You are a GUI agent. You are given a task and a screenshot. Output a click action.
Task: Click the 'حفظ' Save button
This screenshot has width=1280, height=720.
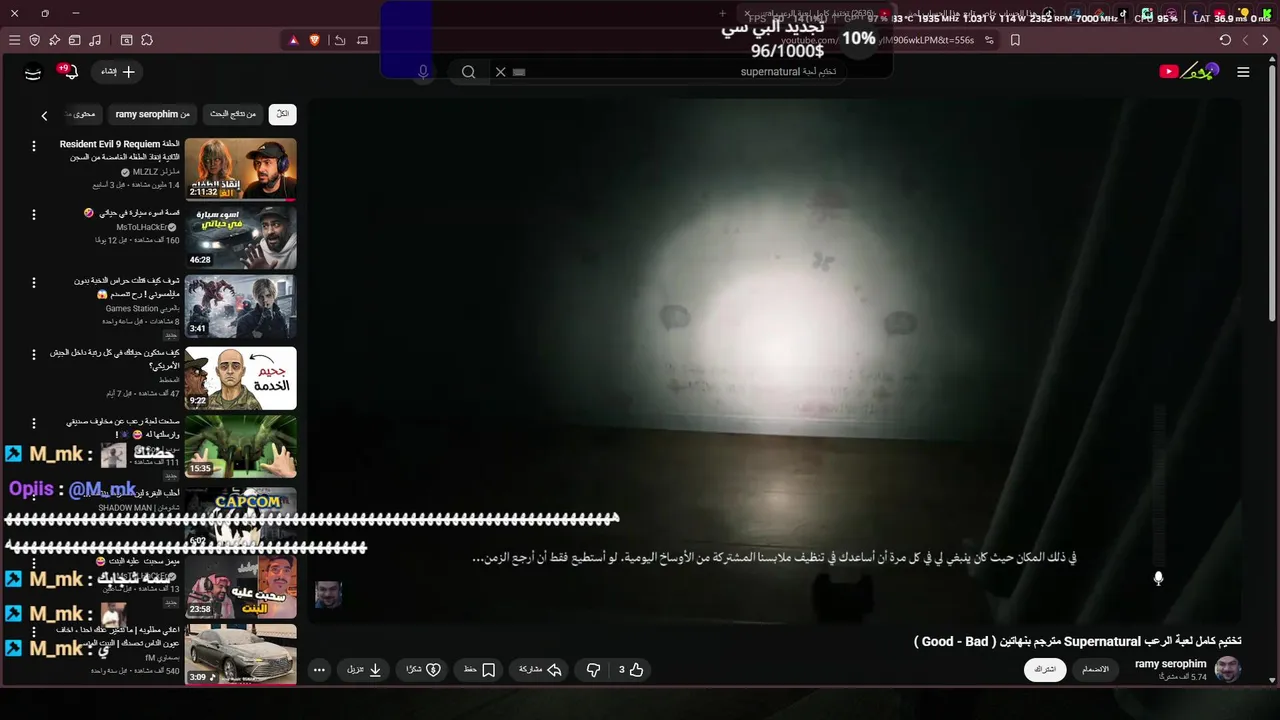point(479,670)
